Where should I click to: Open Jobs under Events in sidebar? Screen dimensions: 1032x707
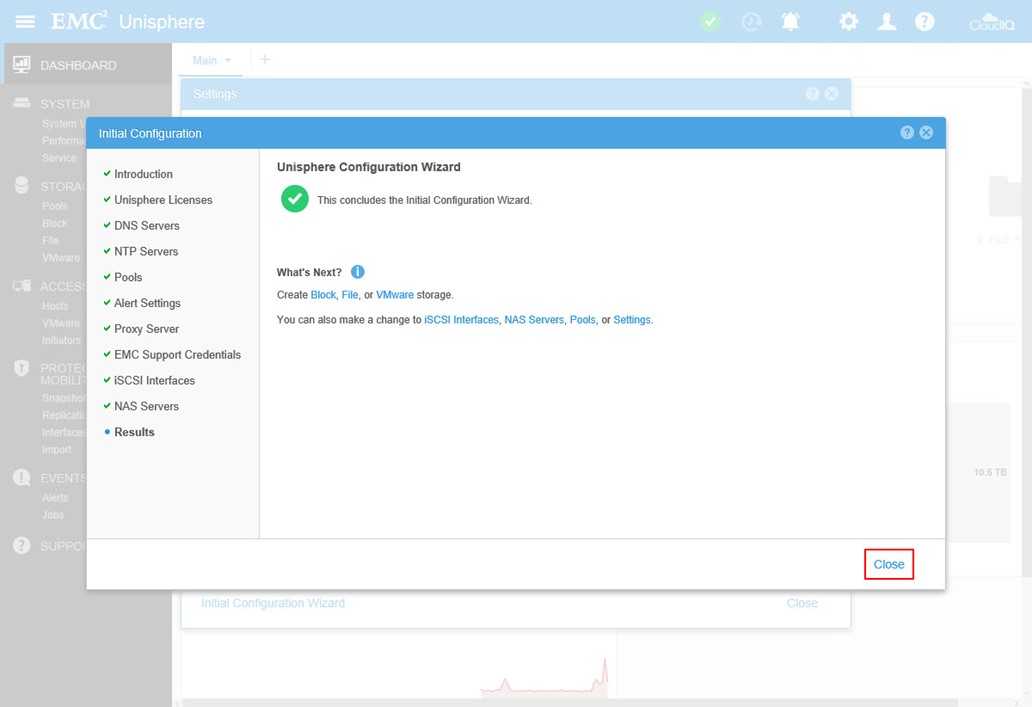coord(53,514)
